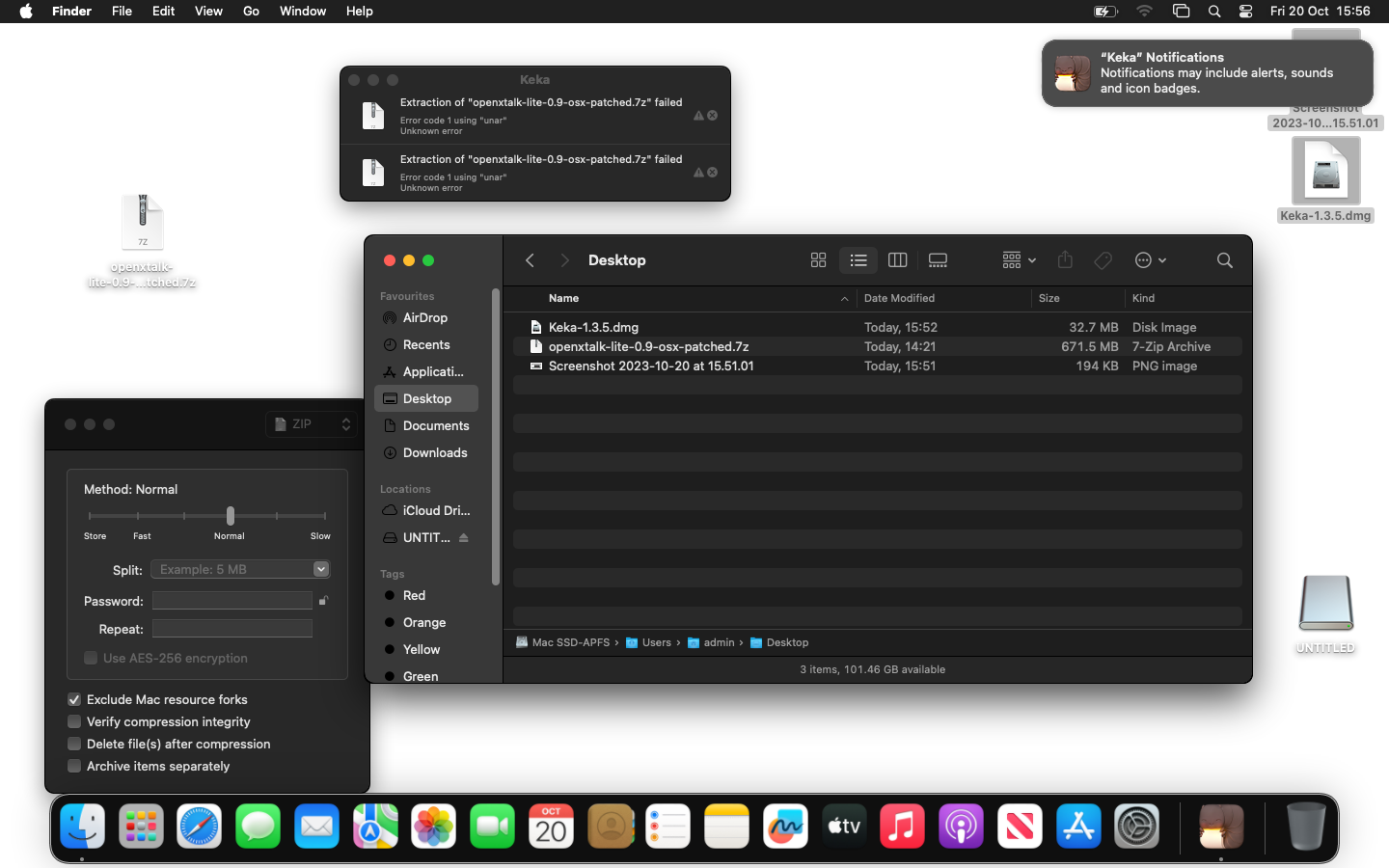The height and width of the screenshot is (868, 1389).
Task: Click the Share icon in Finder toolbar
Action: tap(1065, 260)
